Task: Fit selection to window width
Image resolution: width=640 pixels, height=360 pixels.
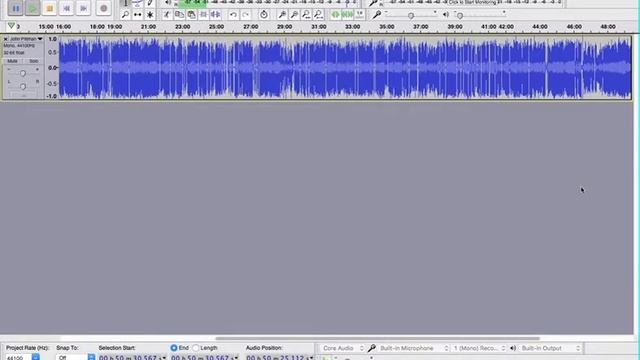Action: [x=306, y=15]
